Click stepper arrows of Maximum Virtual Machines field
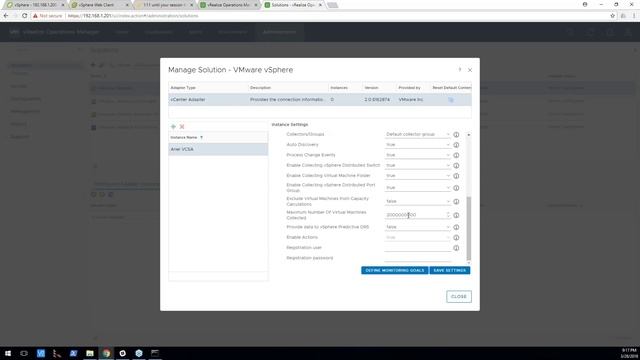The image size is (640, 360). (448, 215)
